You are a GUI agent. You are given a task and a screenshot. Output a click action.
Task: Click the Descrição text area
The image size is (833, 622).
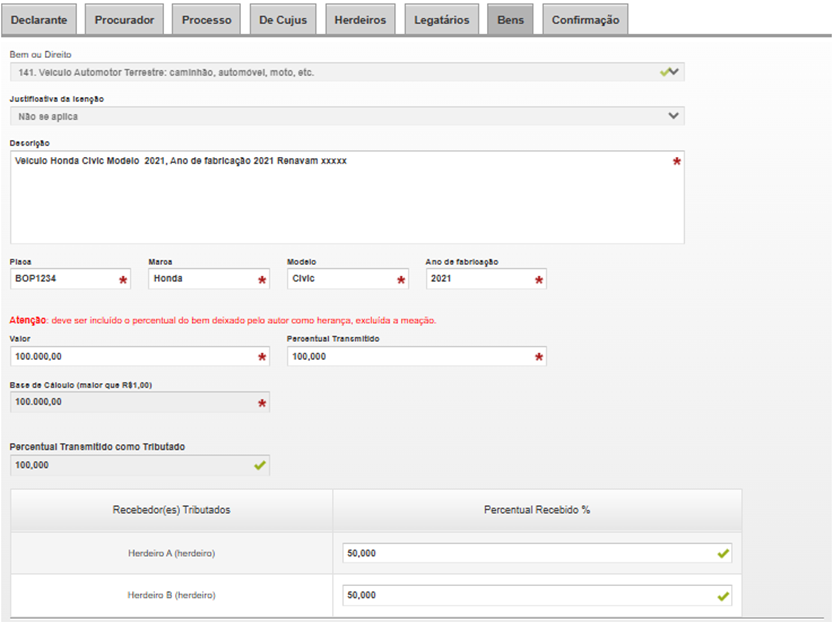(x=340, y=200)
